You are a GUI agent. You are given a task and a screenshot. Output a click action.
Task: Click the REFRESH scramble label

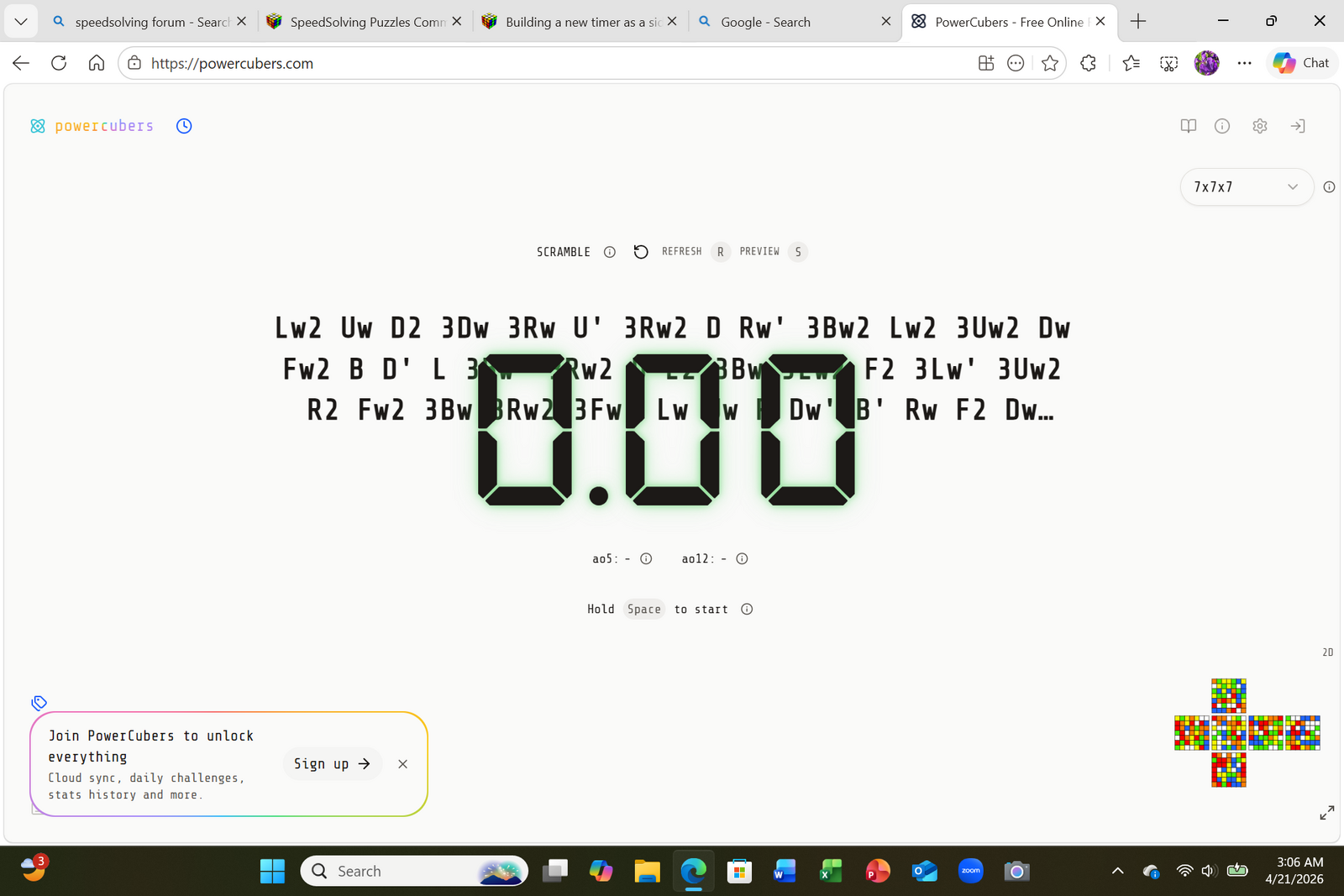click(x=681, y=252)
